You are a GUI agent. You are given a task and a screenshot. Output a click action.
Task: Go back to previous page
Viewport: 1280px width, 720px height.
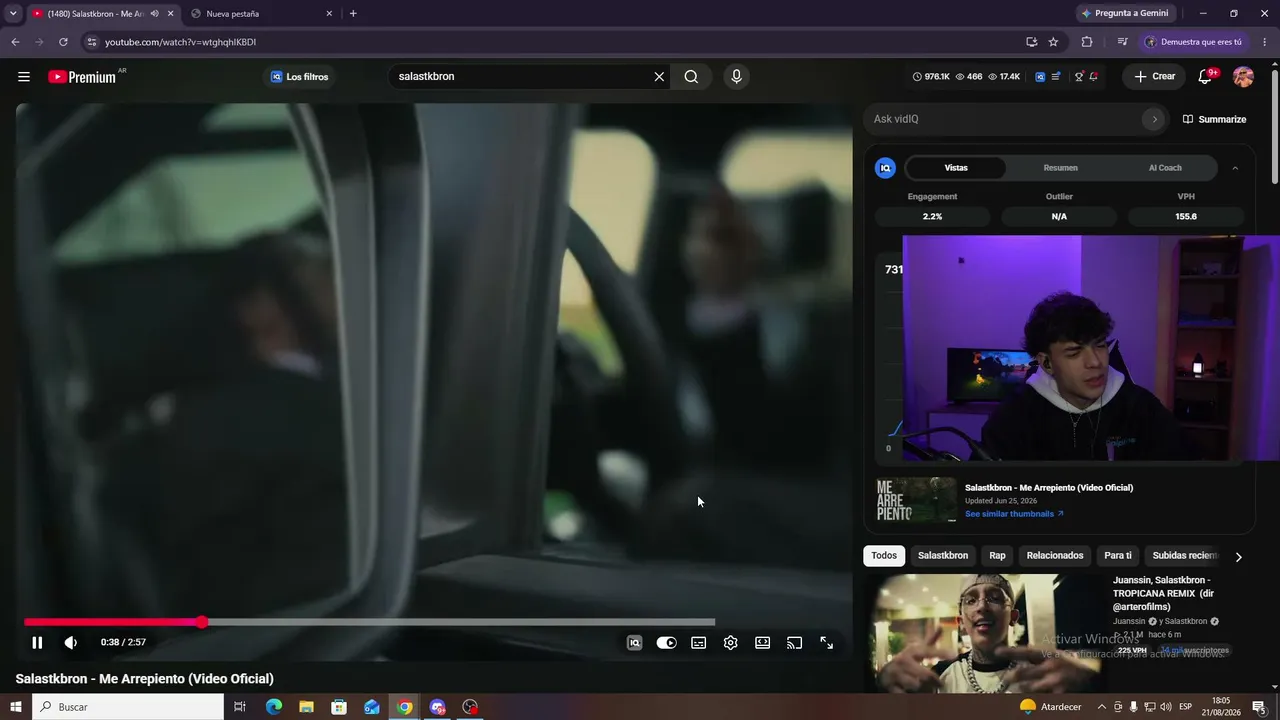(x=15, y=42)
